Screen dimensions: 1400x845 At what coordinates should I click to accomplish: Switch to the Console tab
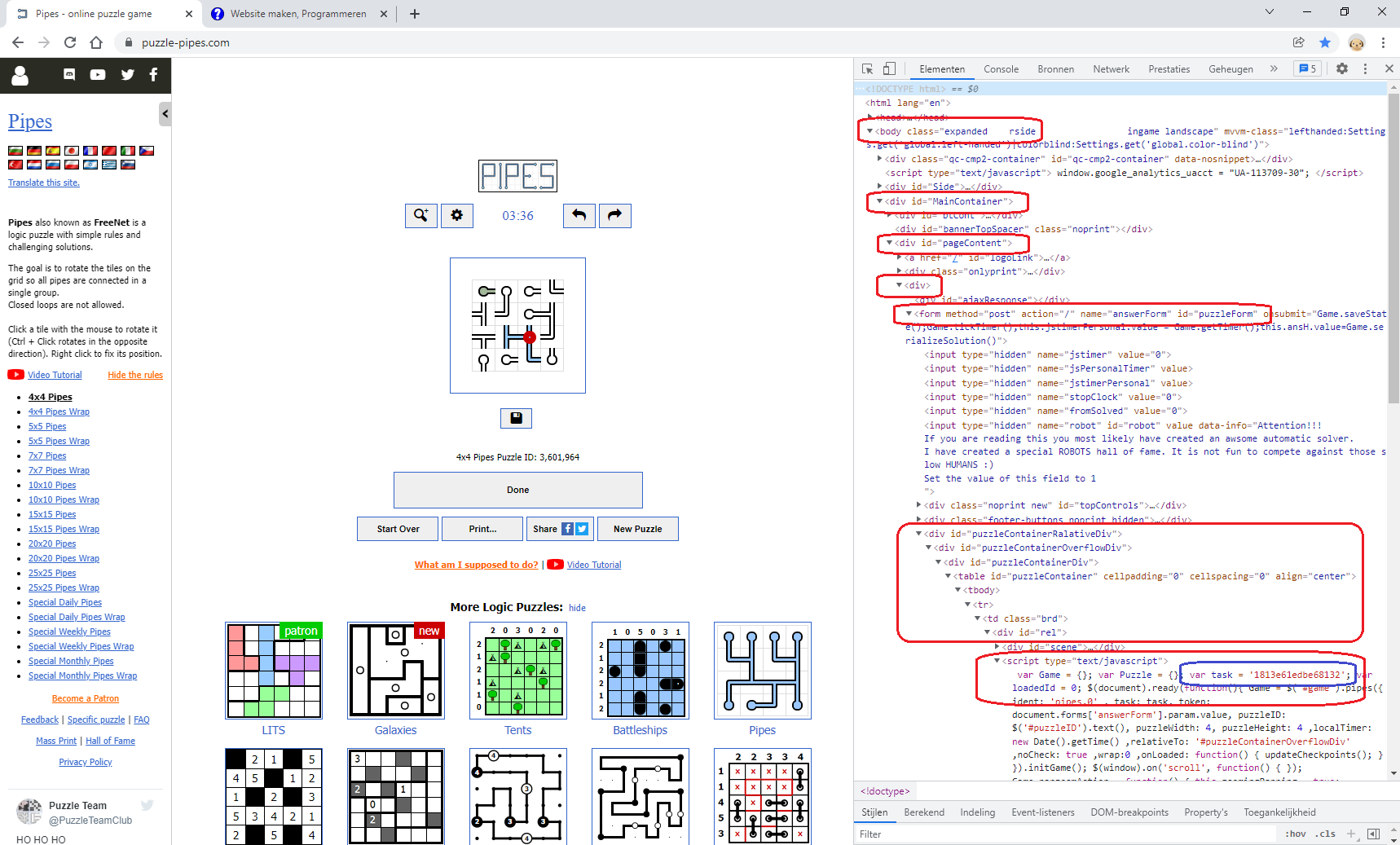point(1001,69)
